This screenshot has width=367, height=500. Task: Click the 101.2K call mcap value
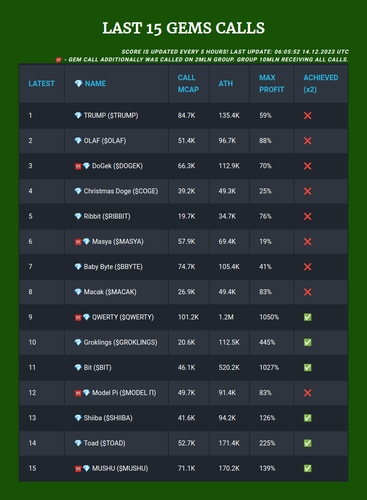188,317
